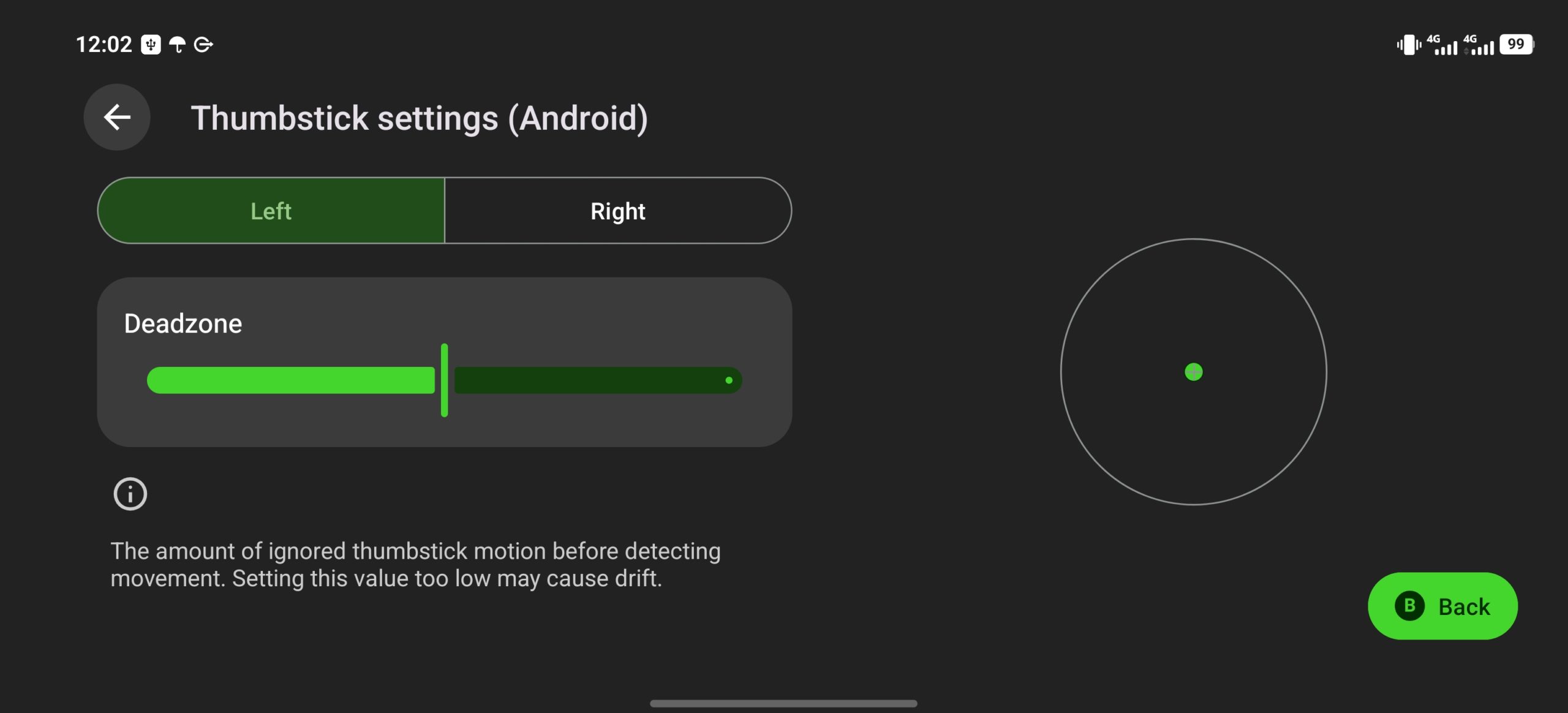Click the umbrella notification icon

[x=177, y=45]
